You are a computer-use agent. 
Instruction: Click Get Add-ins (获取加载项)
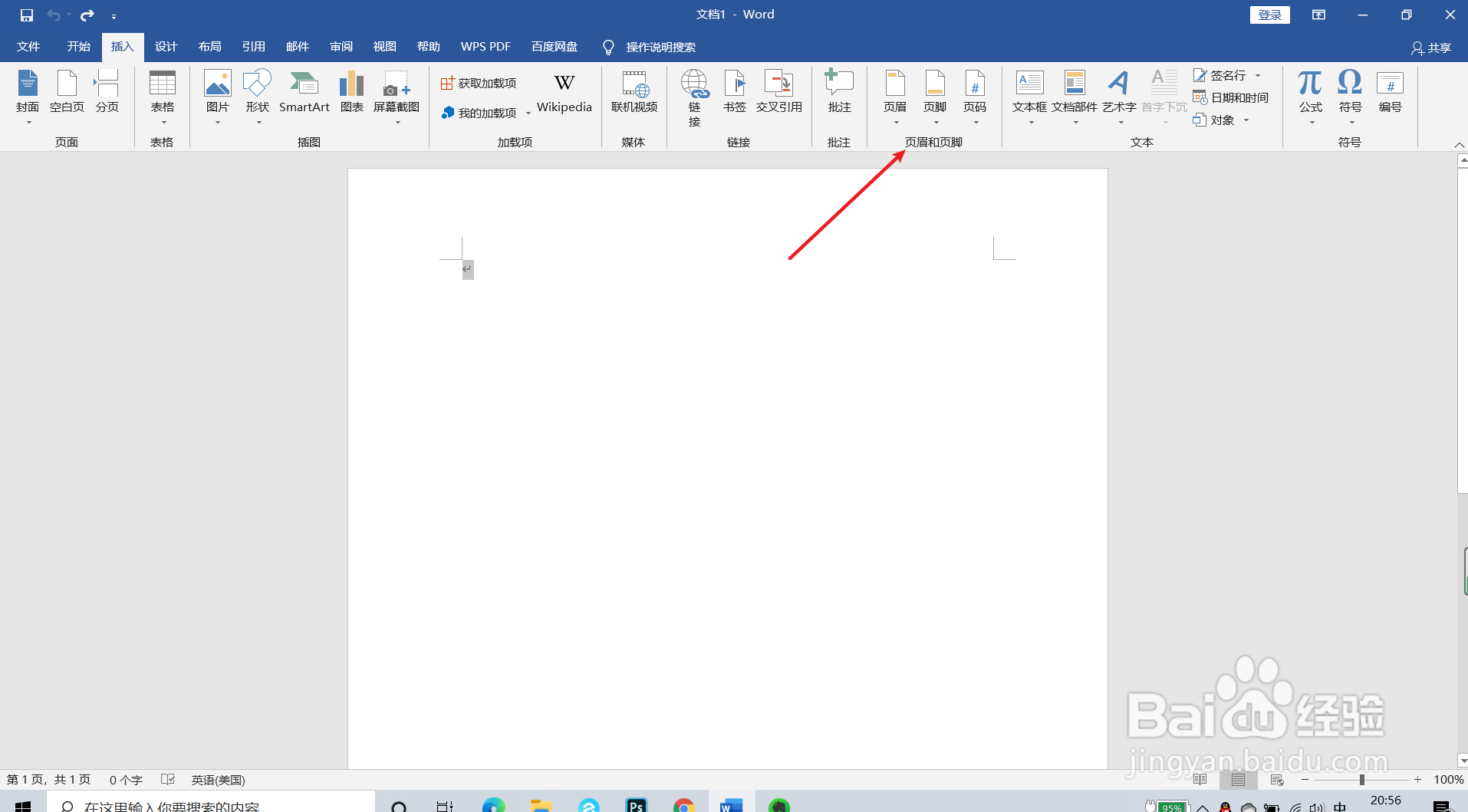(479, 83)
